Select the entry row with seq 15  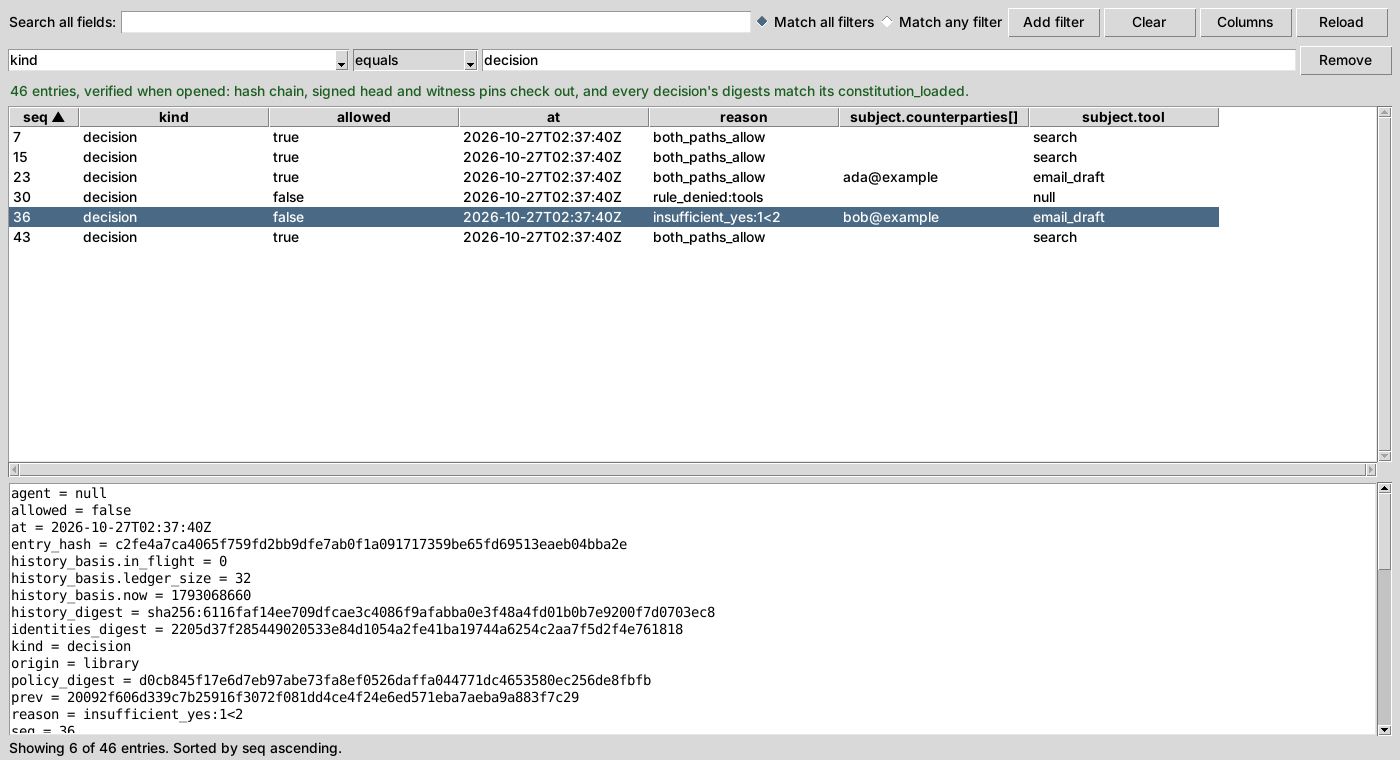tap(614, 157)
